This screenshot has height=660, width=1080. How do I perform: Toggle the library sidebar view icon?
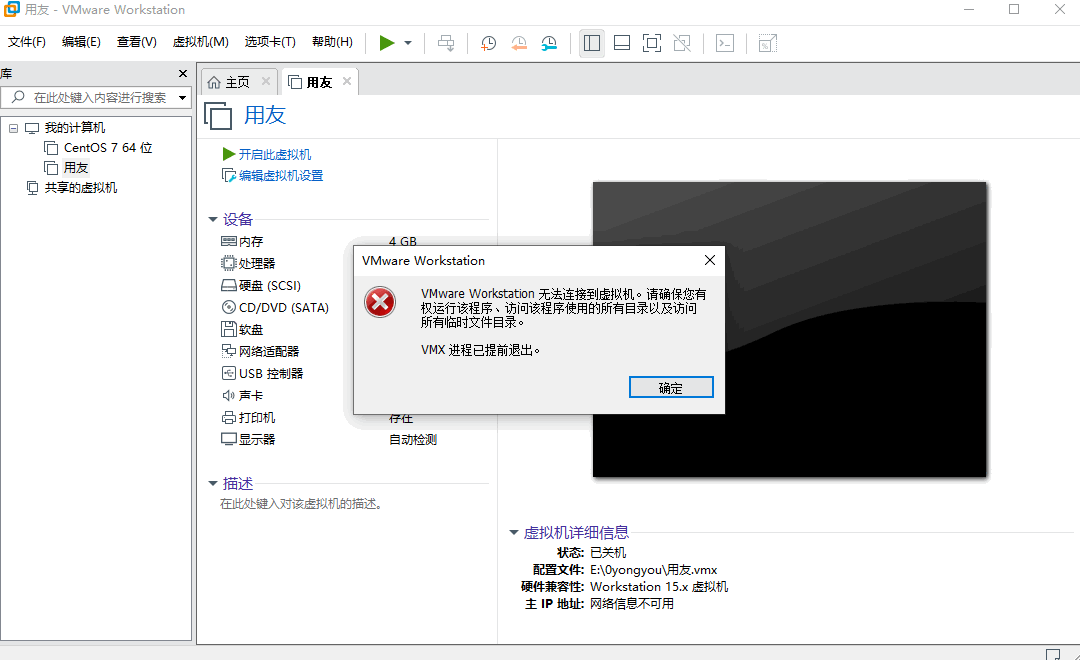coord(592,43)
